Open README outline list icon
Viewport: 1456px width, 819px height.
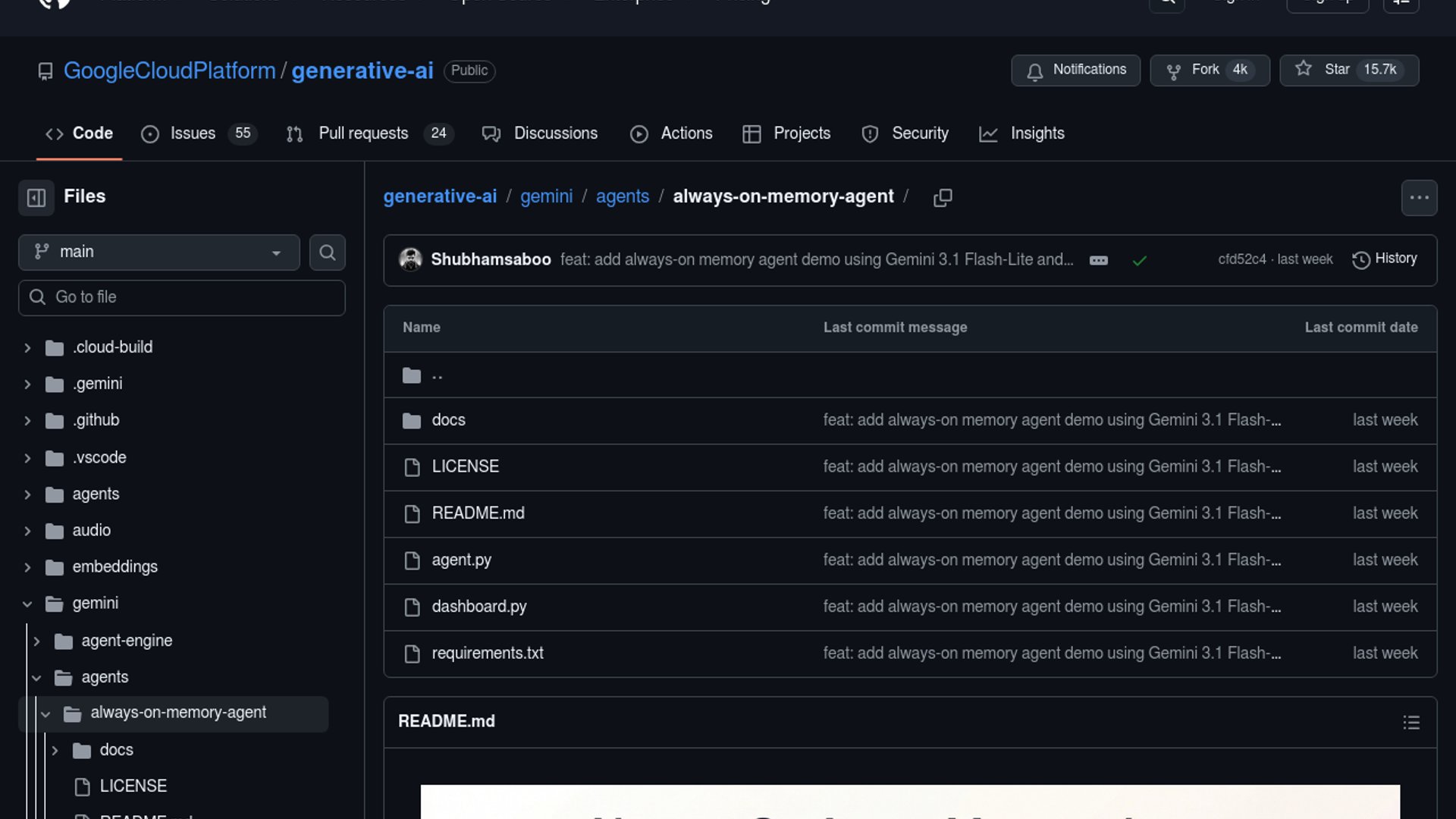point(1410,722)
